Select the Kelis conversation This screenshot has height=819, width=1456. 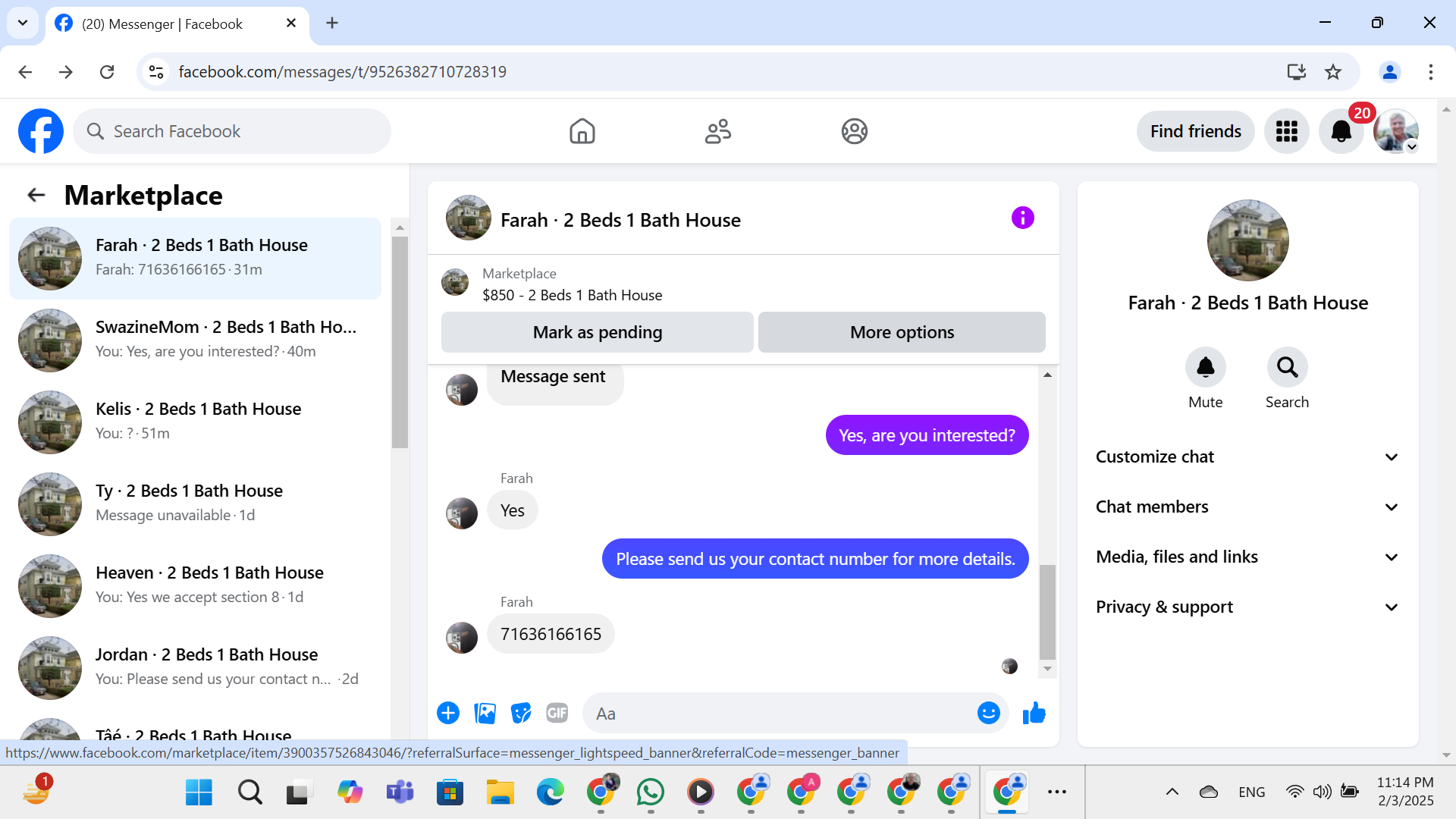tap(195, 422)
